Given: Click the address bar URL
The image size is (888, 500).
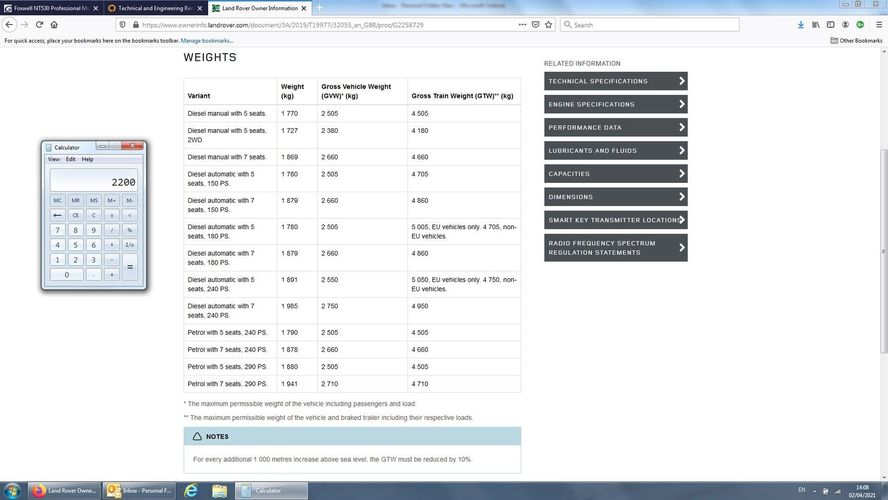Looking at the screenshot, I should click(283, 25).
